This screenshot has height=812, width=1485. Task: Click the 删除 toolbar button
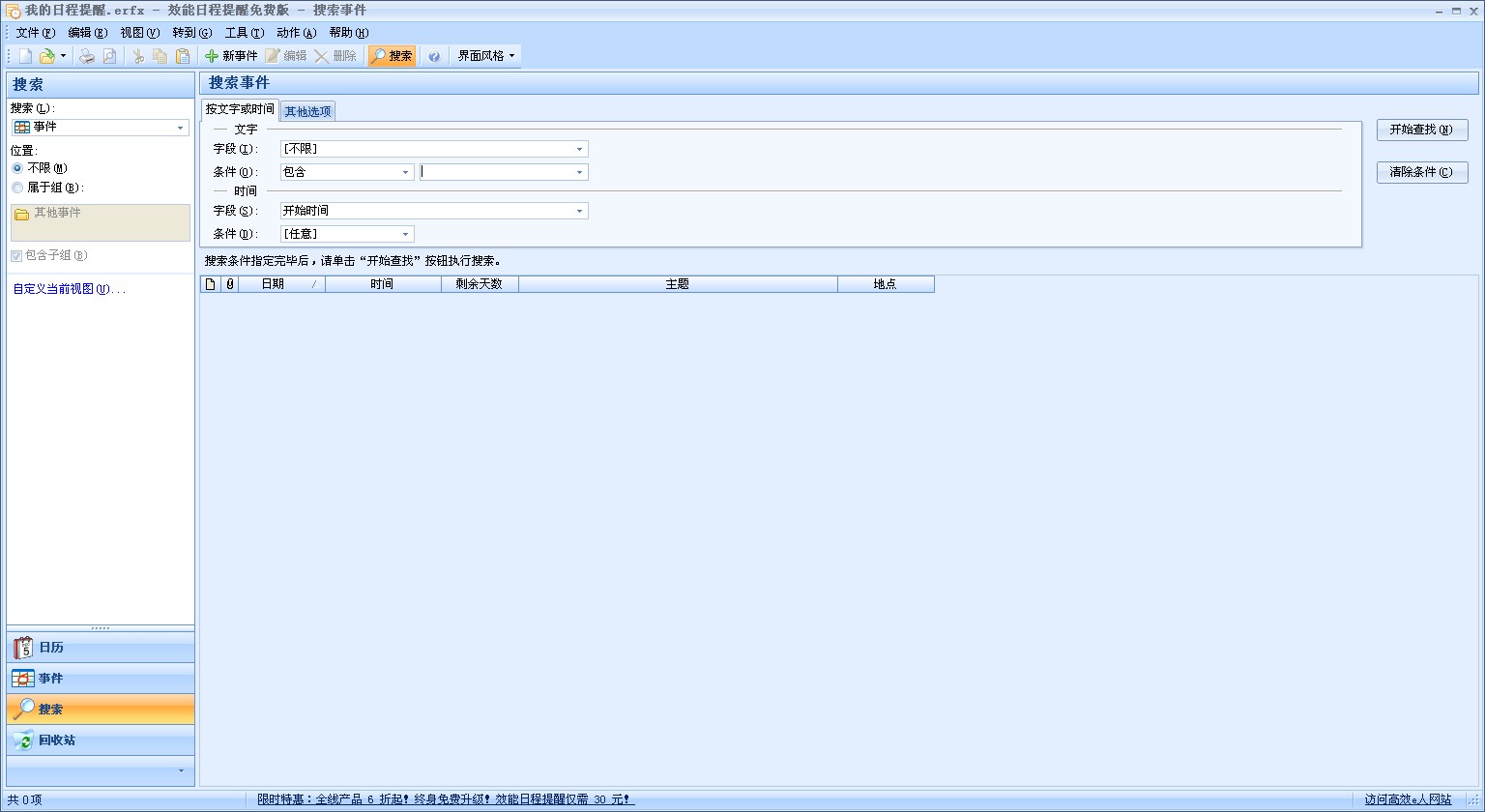(335, 56)
